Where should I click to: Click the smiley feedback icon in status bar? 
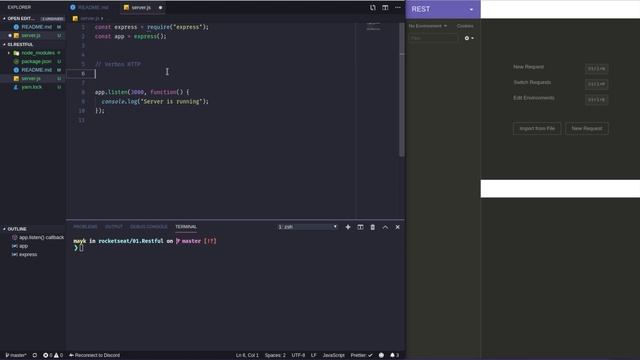[x=381, y=355]
